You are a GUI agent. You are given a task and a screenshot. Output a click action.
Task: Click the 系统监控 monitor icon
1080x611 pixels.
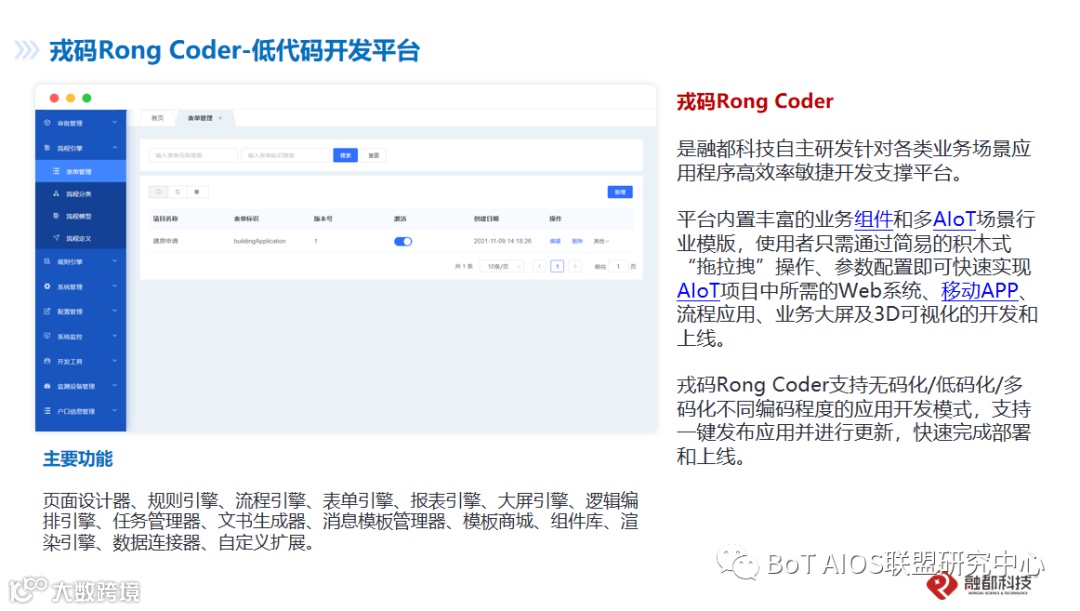tap(48, 336)
